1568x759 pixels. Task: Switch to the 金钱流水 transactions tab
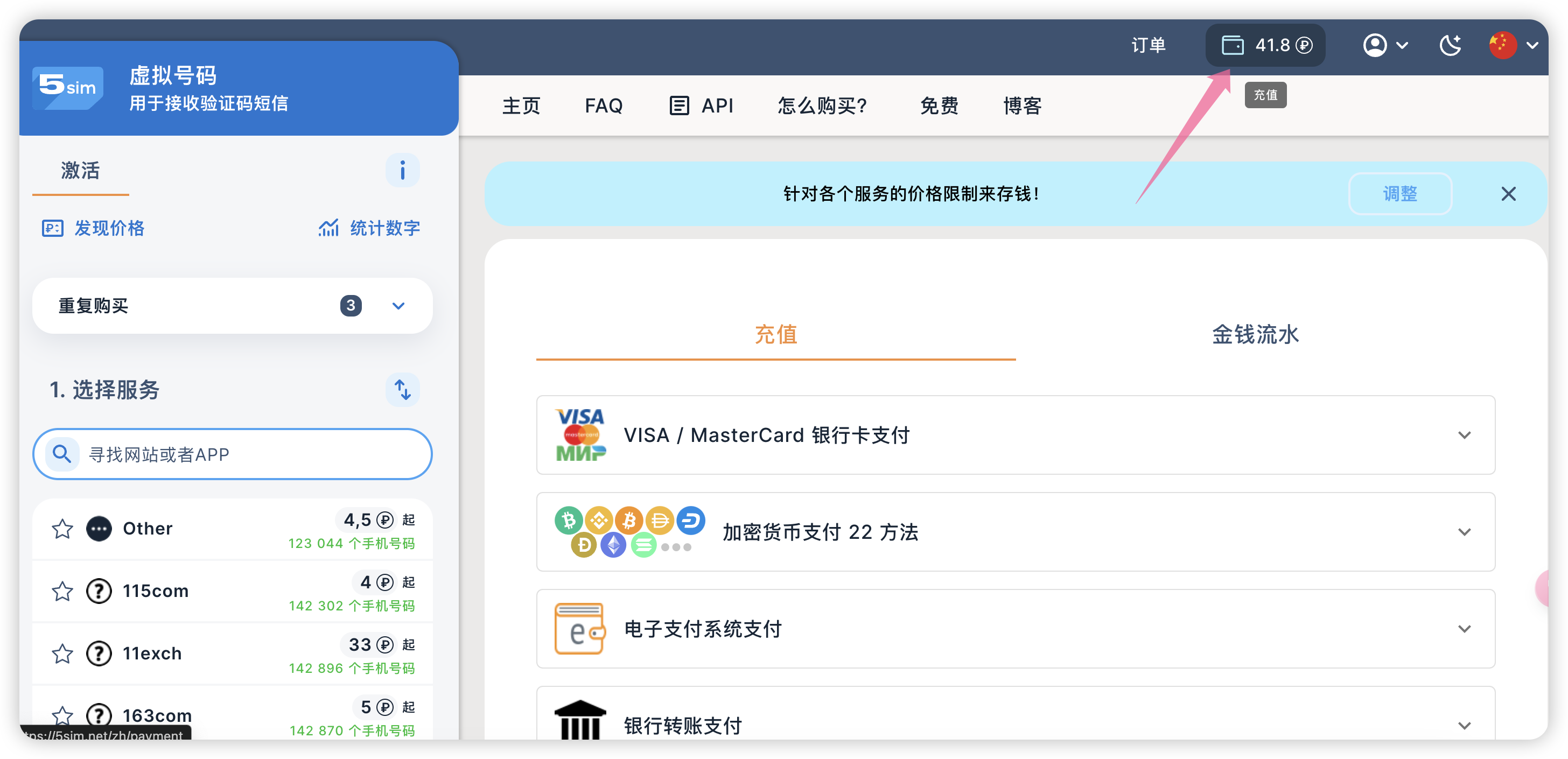pos(1255,334)
